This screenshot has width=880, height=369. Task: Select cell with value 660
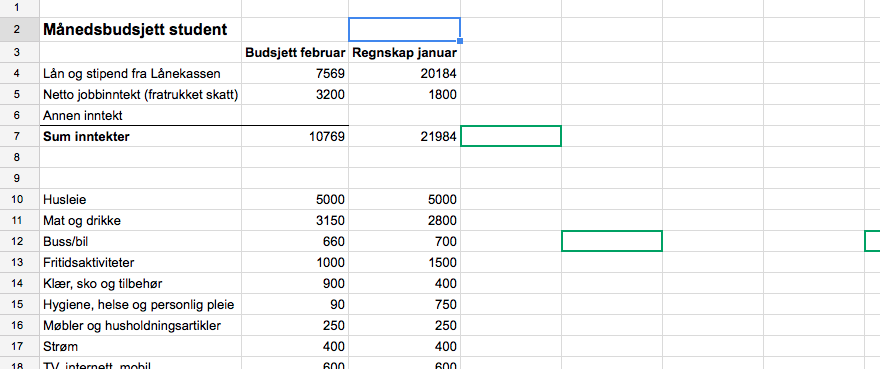pos(295,242)
